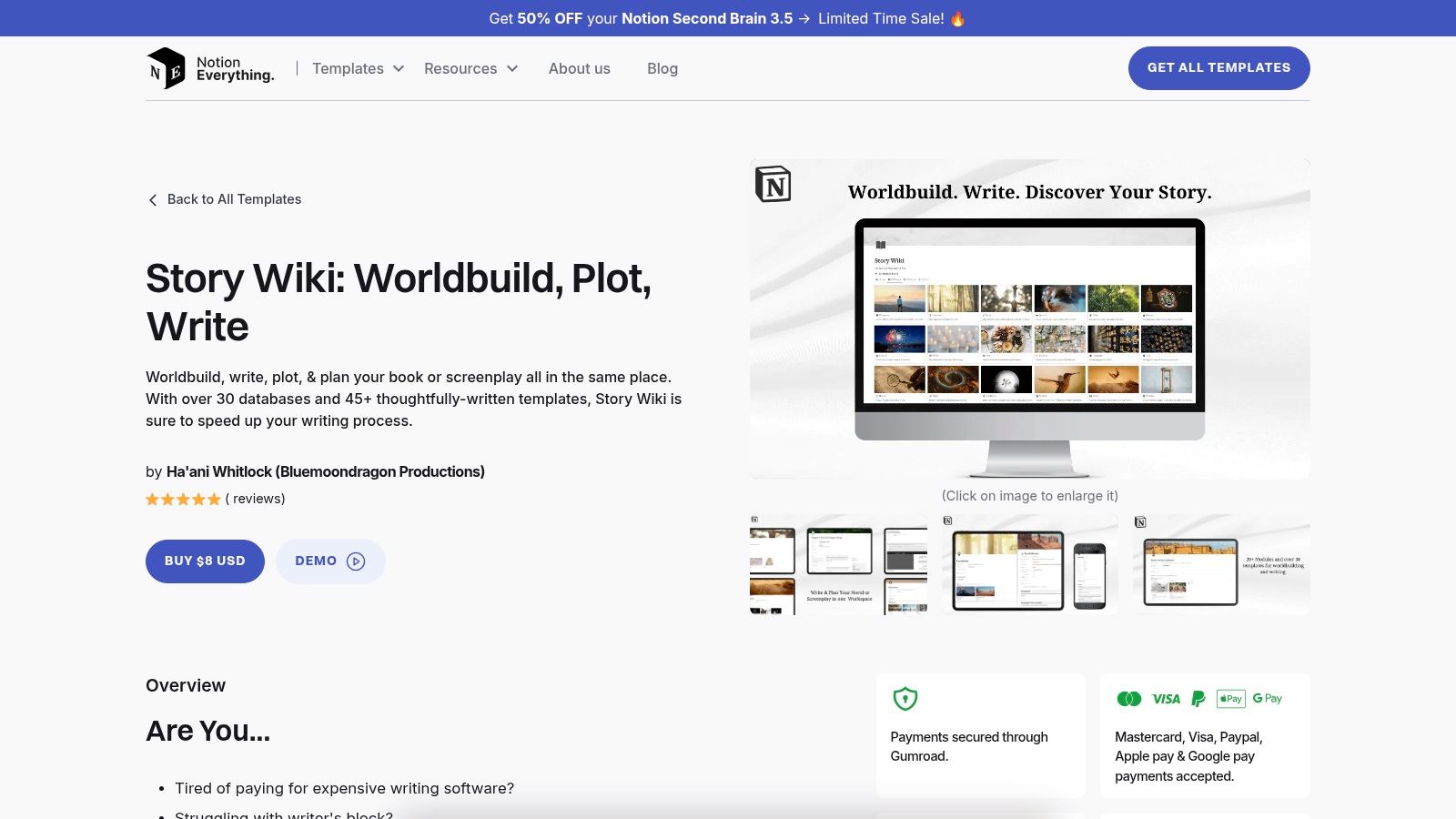
Task: Click author Ha'ani Whitlock link
Action: (325, 471)
